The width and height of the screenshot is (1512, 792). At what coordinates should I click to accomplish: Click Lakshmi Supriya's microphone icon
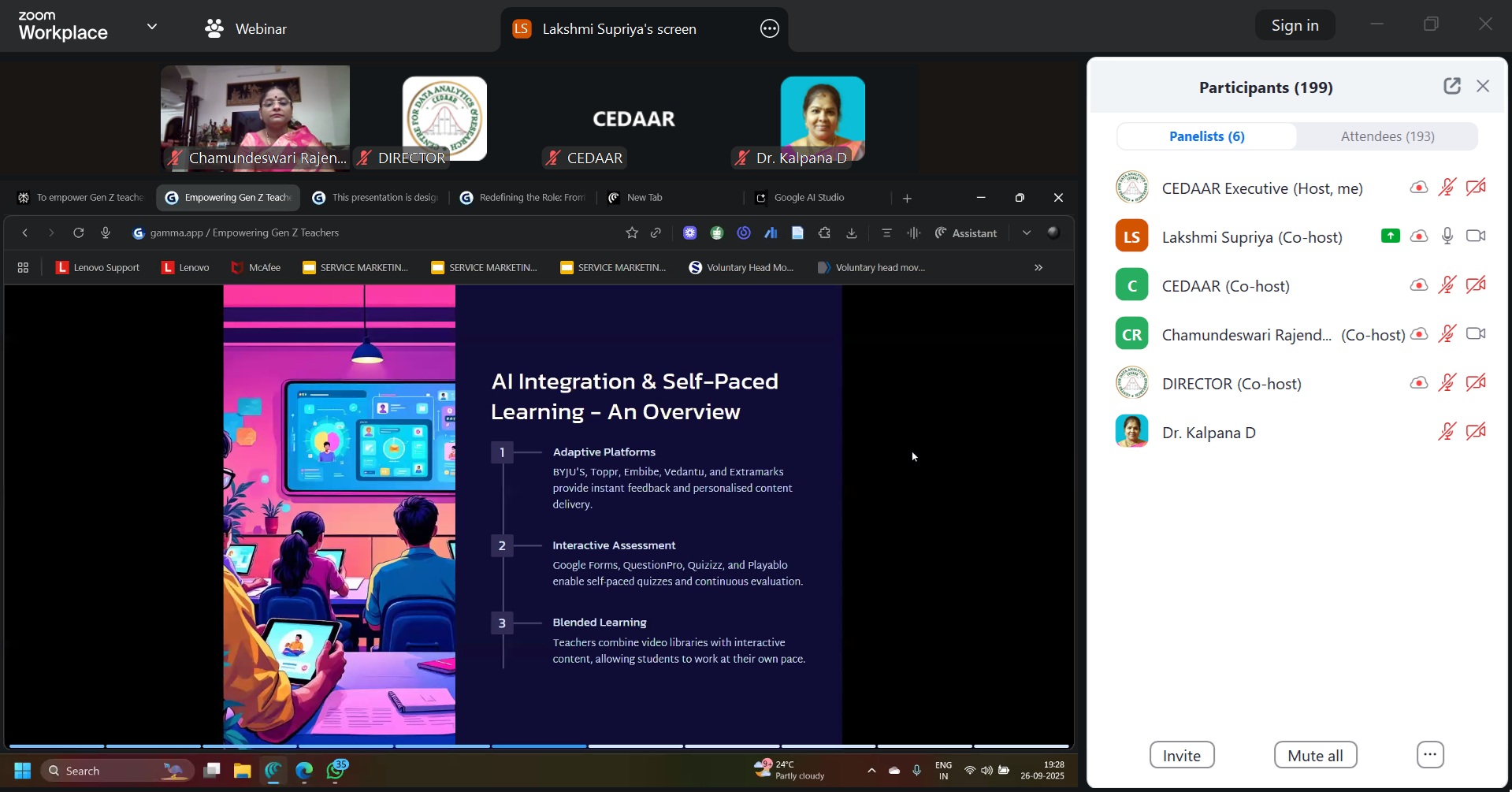coord(1447,236)
